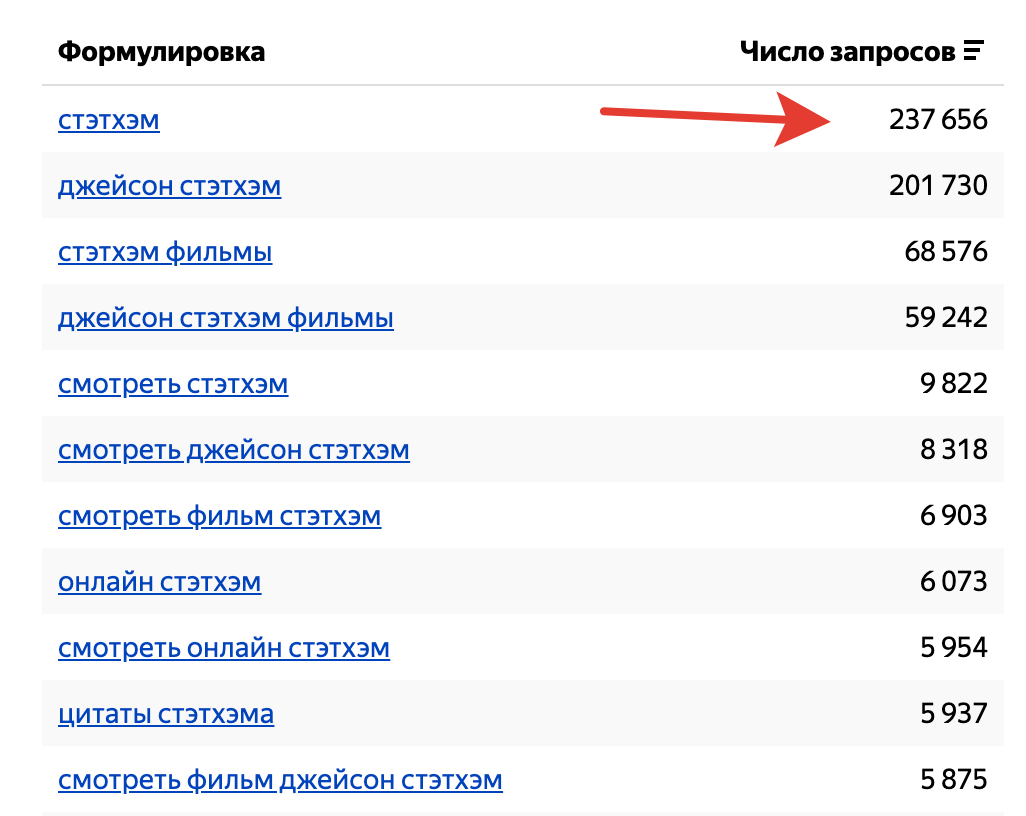This screenshot has height=816, width=1026.
Task: Click the 68 576 count value
Action: 945,253
